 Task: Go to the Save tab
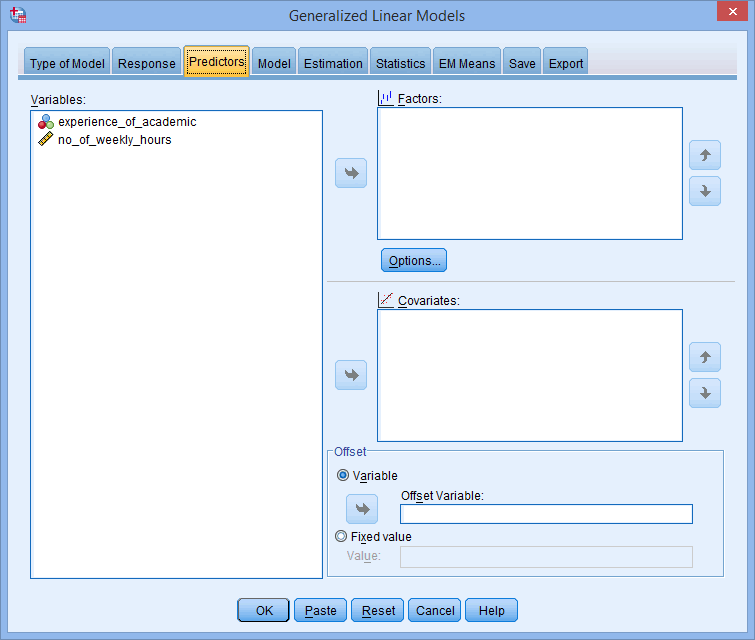522,62
